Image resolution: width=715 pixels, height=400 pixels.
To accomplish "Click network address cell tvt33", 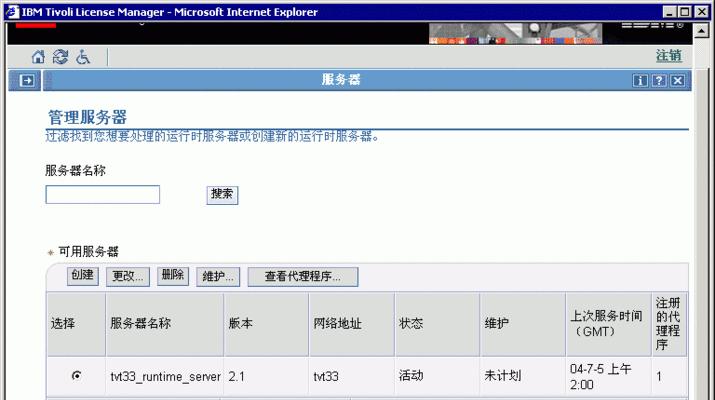I will tap(352, 377).
